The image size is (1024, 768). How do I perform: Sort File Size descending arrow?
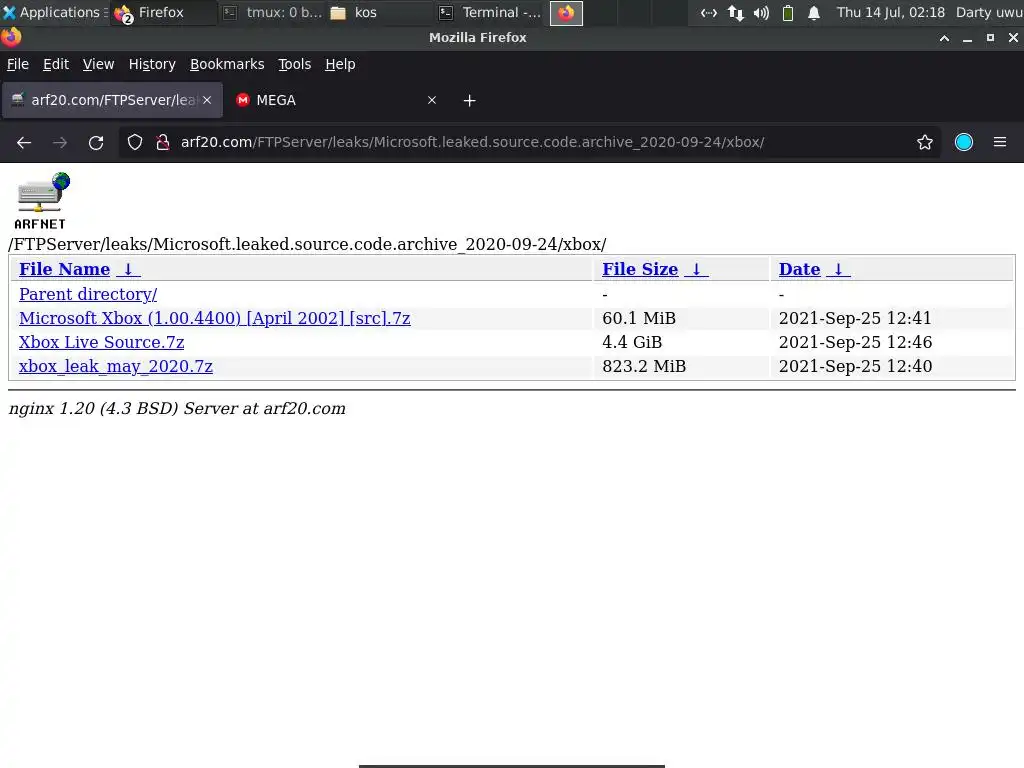pos(696,269)
